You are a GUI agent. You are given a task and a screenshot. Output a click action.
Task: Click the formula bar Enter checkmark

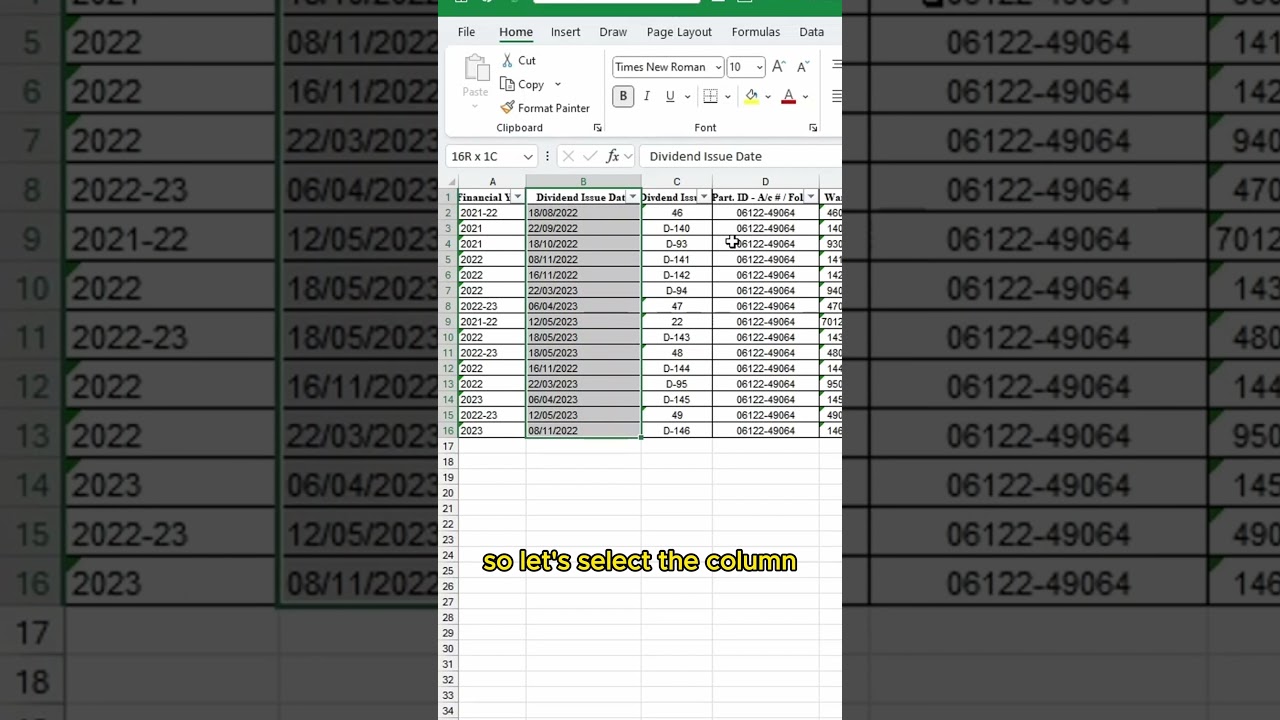pos(590,156)
